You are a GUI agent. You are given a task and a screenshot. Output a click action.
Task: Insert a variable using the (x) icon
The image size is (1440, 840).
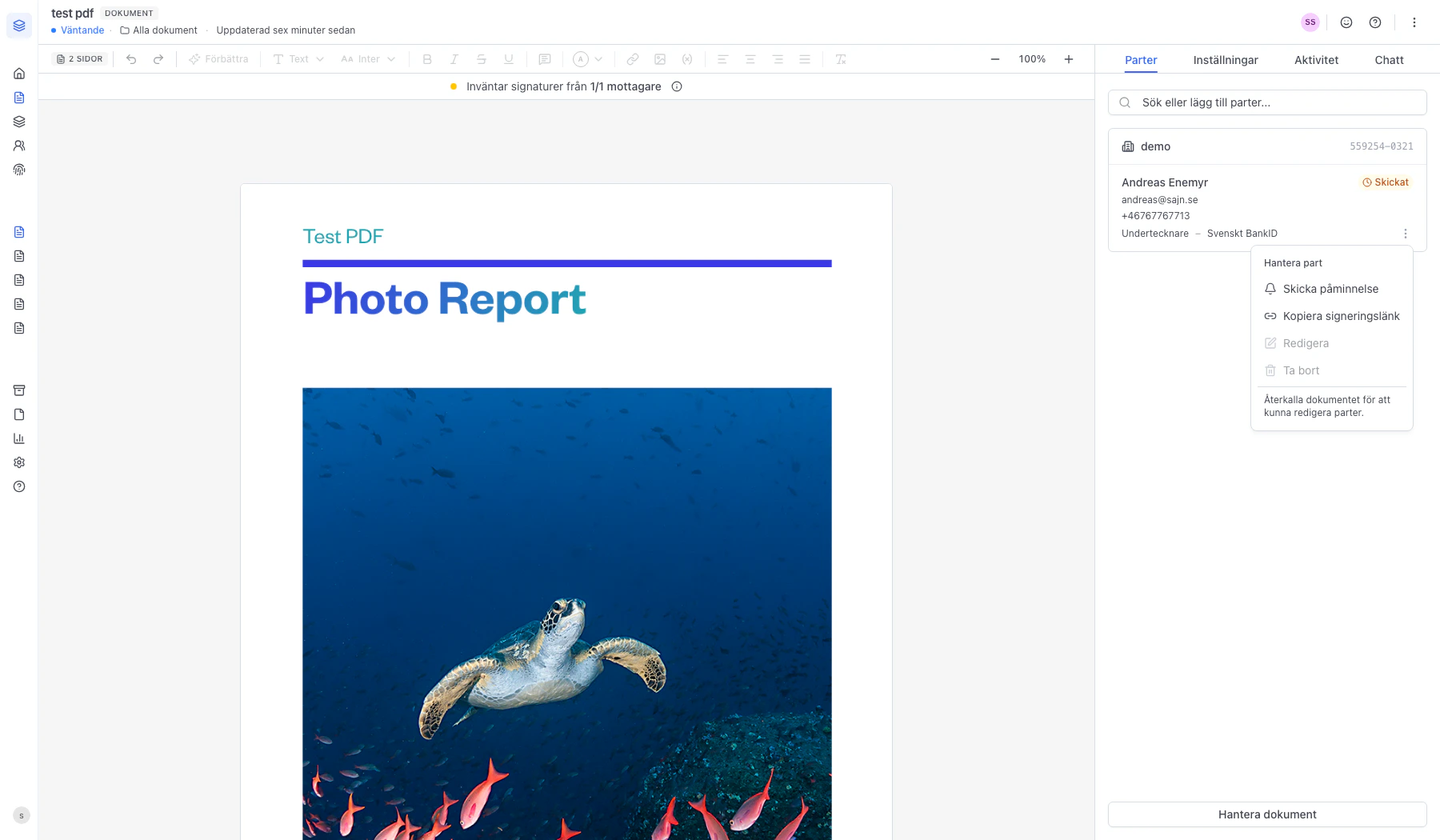click(x=687, y=59)
